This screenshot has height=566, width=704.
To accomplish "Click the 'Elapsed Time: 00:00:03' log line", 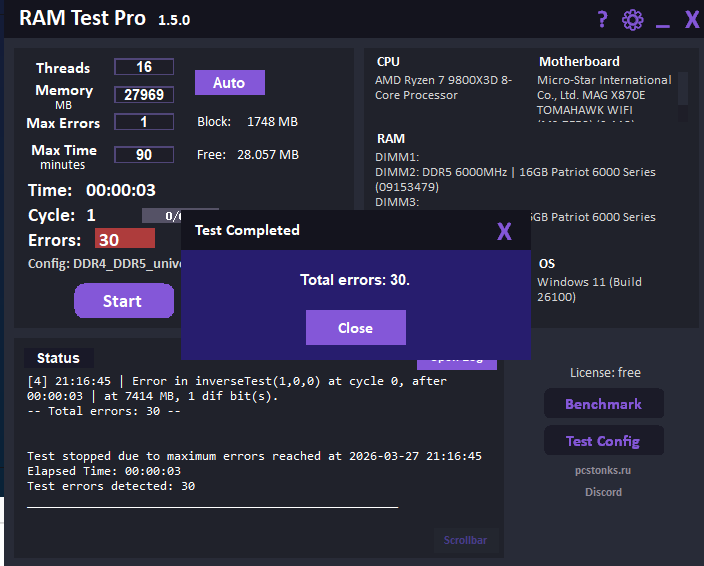I will (104, 471).
